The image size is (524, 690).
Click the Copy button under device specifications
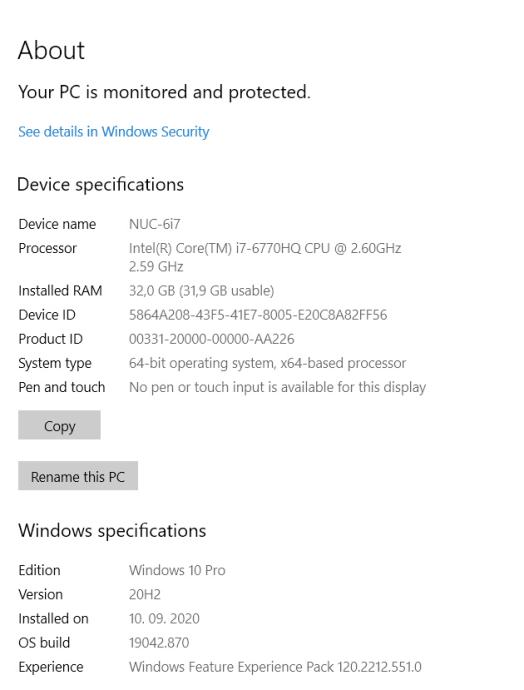coord(59,425)
